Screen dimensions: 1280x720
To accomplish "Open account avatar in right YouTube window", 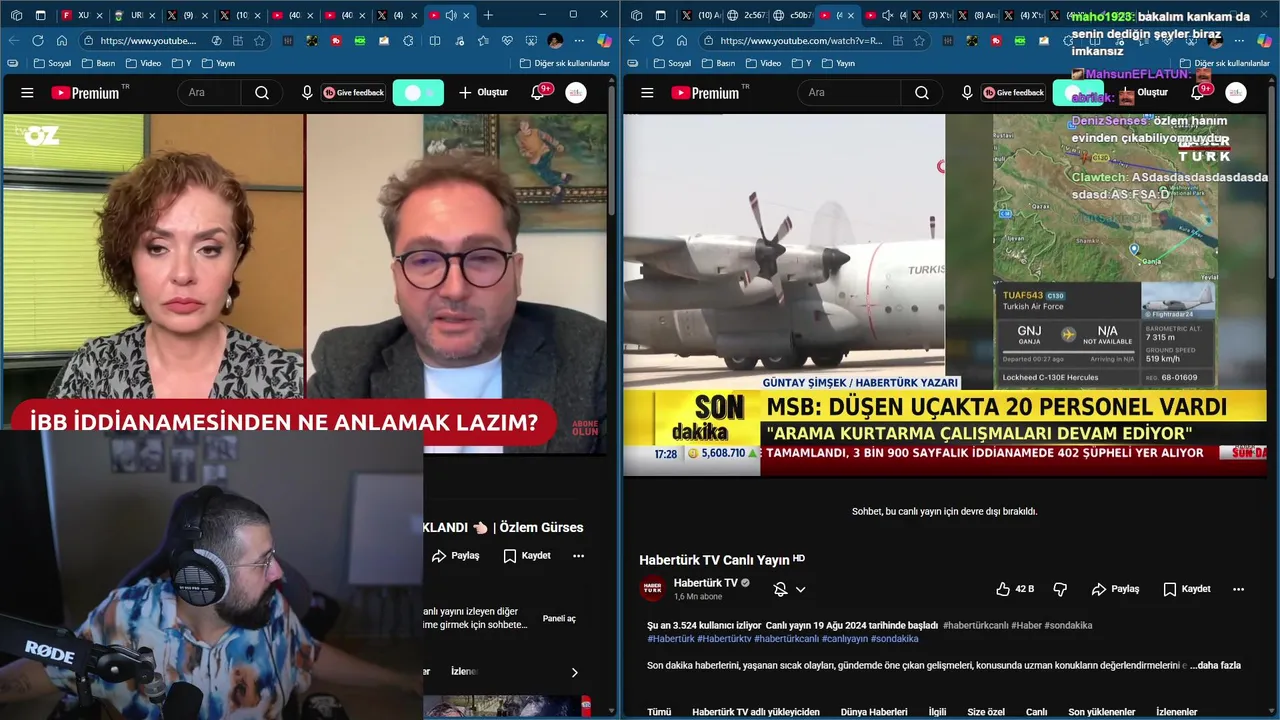I will [x=1236, y=93].
